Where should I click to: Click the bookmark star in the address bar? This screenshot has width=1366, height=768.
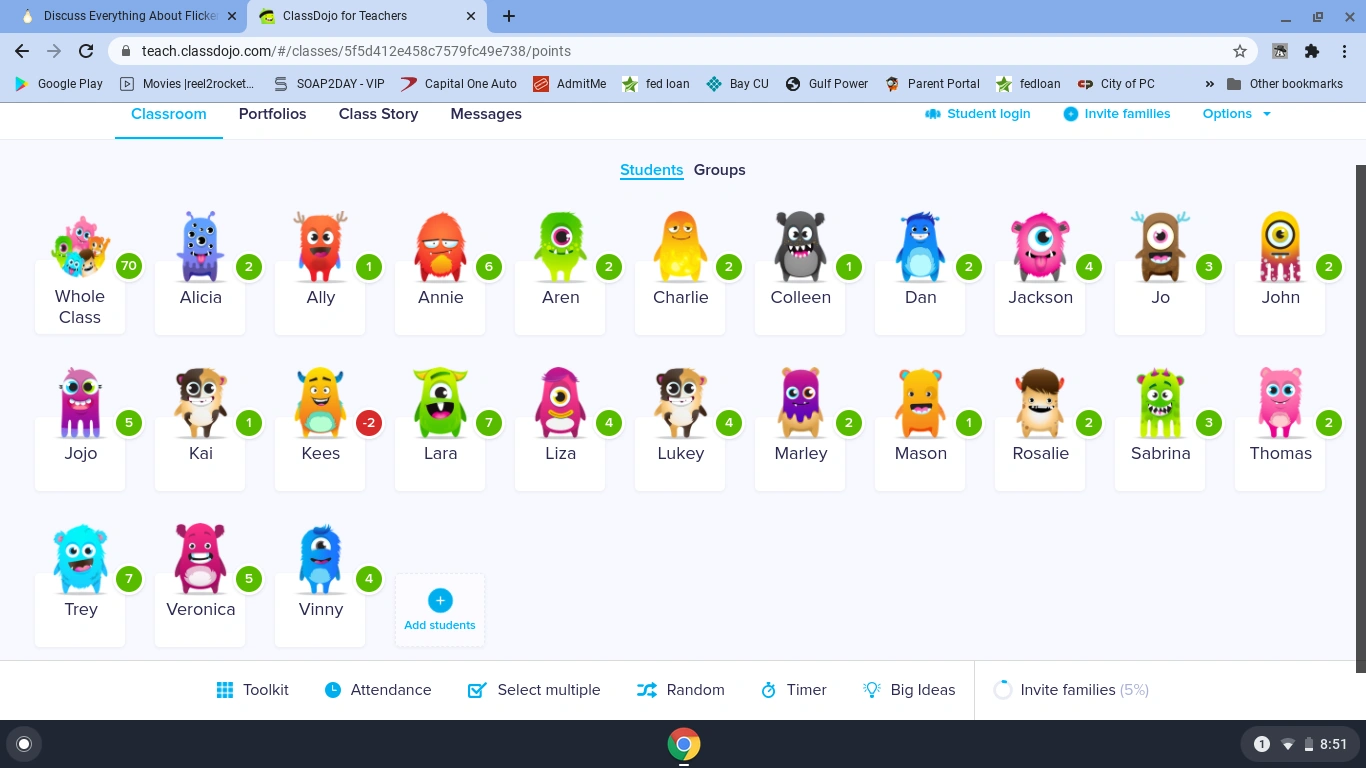click(1240, 51)
